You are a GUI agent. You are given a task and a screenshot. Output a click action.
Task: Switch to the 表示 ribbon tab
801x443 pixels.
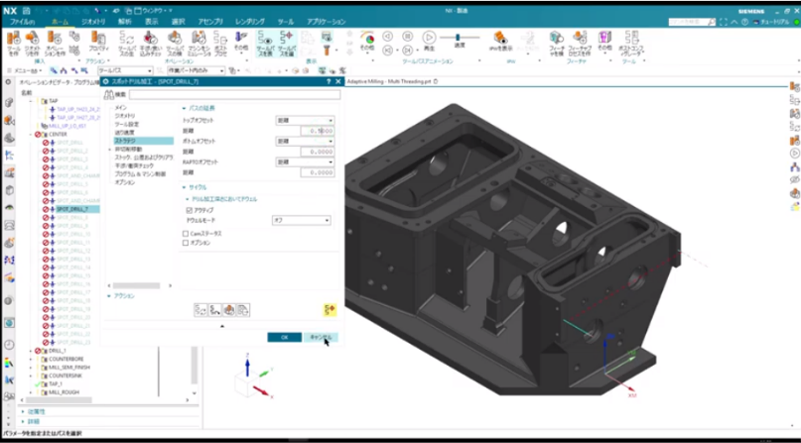coord(151,22)
